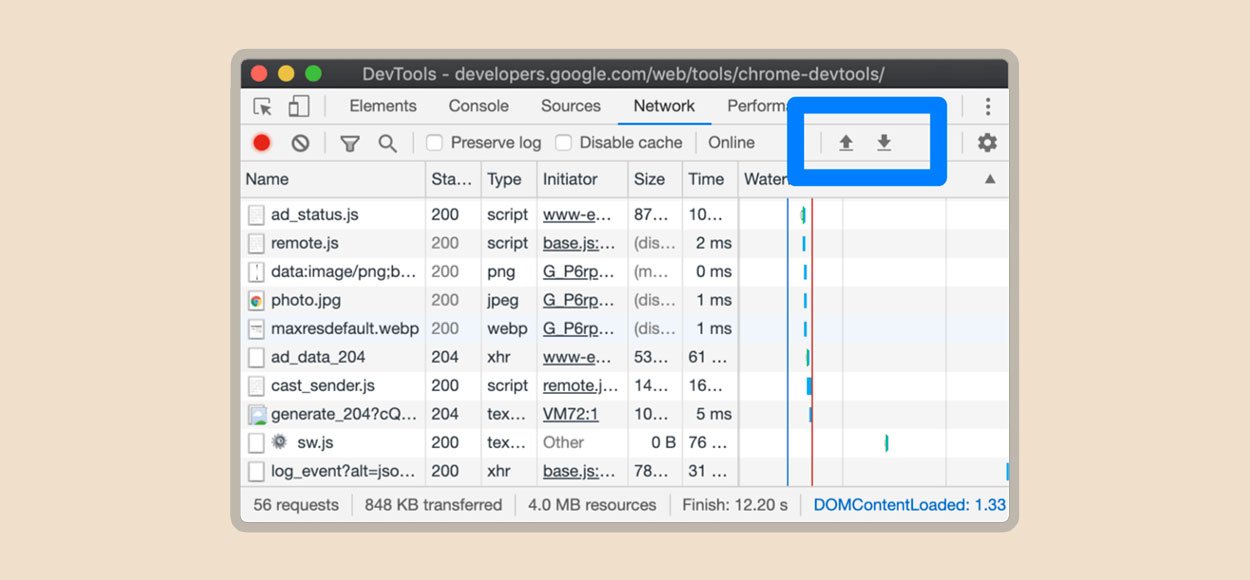Click the Export HAR download arrow
Screen dimensions: 1250x580
pyautogui.click(x=884, y=143)
